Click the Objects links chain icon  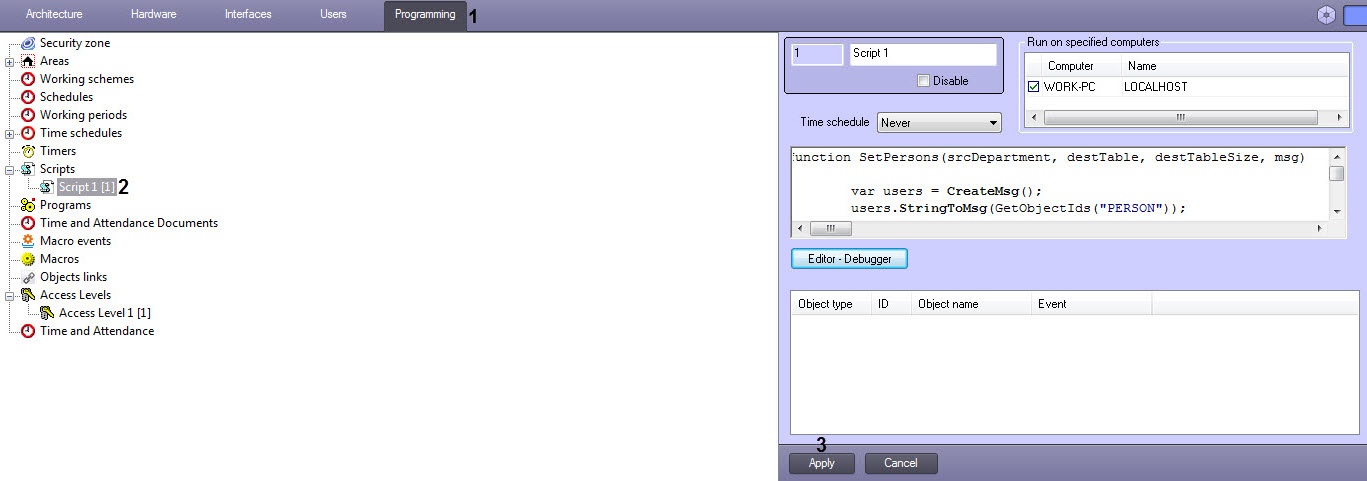pyautogui.click(x=28, y=277)
